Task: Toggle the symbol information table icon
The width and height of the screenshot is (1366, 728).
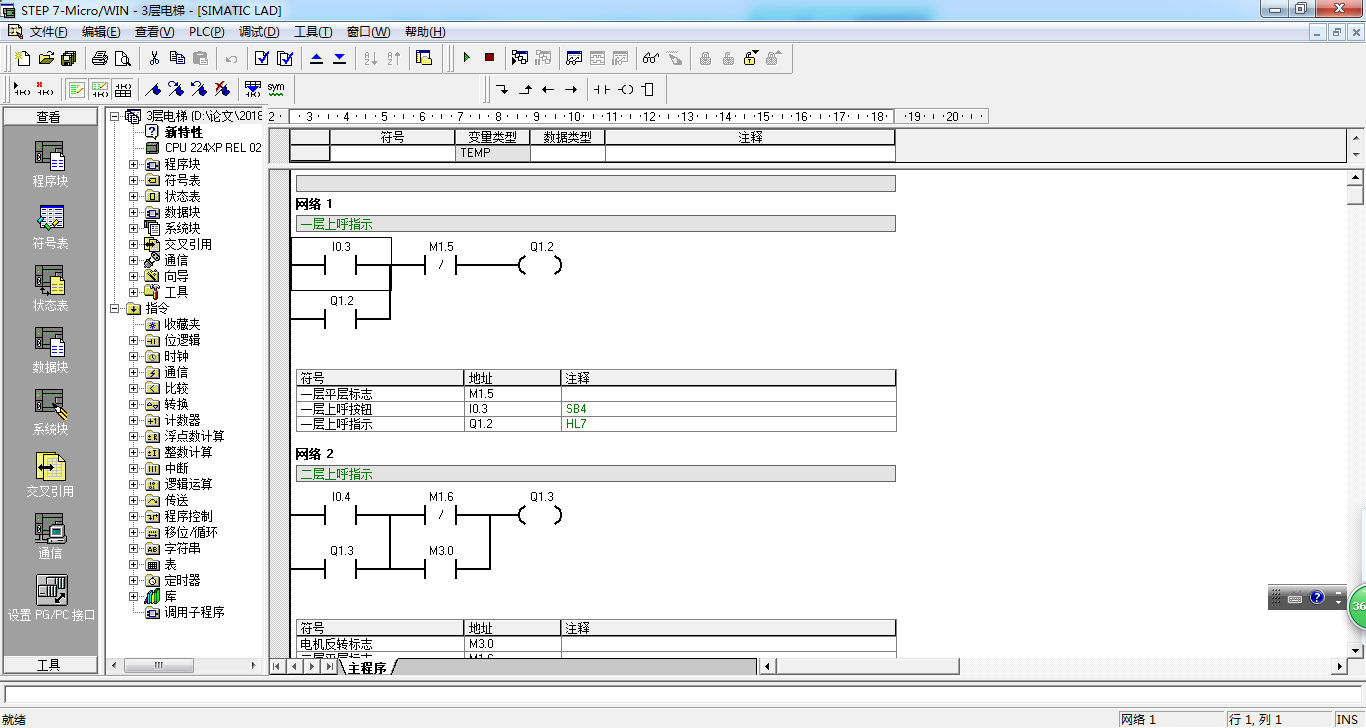Action: (x=122, y=89)
